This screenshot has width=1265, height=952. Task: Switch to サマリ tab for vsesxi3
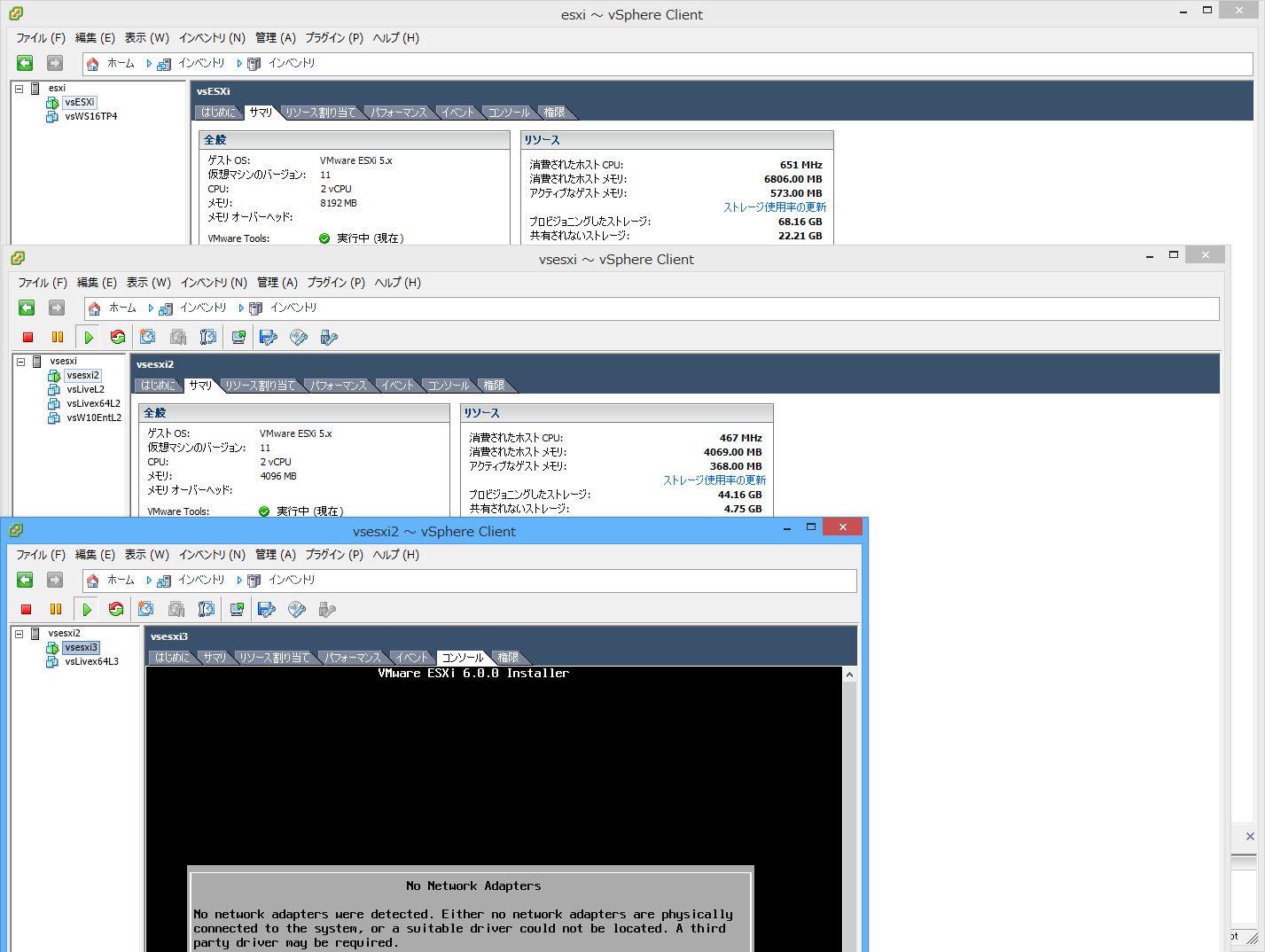pyautogui.click(x=215, y=658)
